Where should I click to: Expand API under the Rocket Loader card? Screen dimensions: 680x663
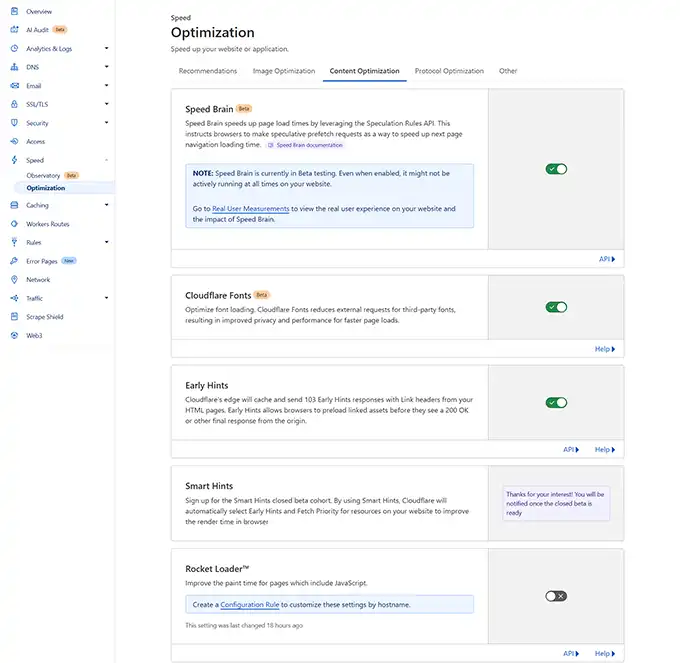[x=571, y=653]
